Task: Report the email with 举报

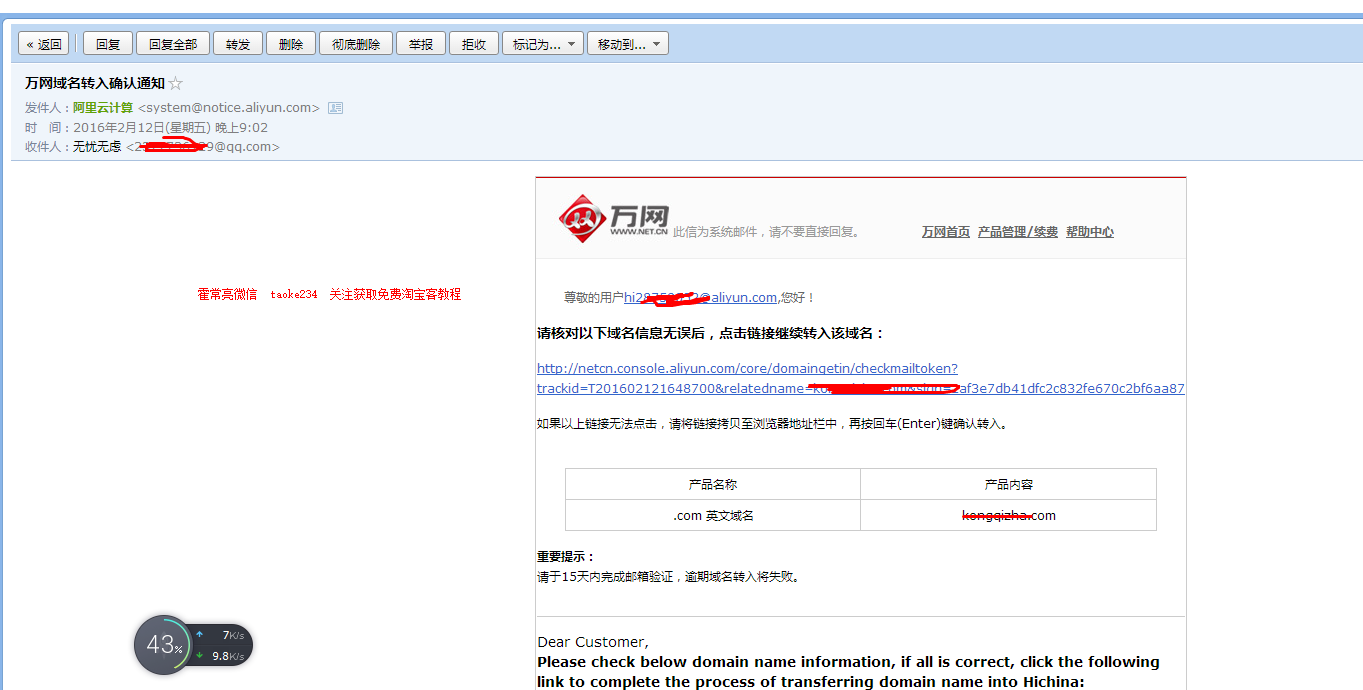Action: coord(421,44)
